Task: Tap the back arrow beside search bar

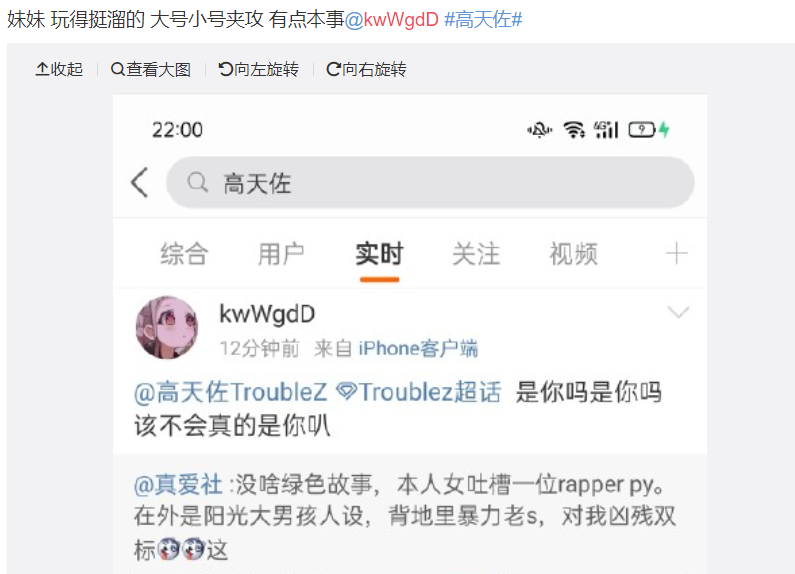Action: [139, 182]
